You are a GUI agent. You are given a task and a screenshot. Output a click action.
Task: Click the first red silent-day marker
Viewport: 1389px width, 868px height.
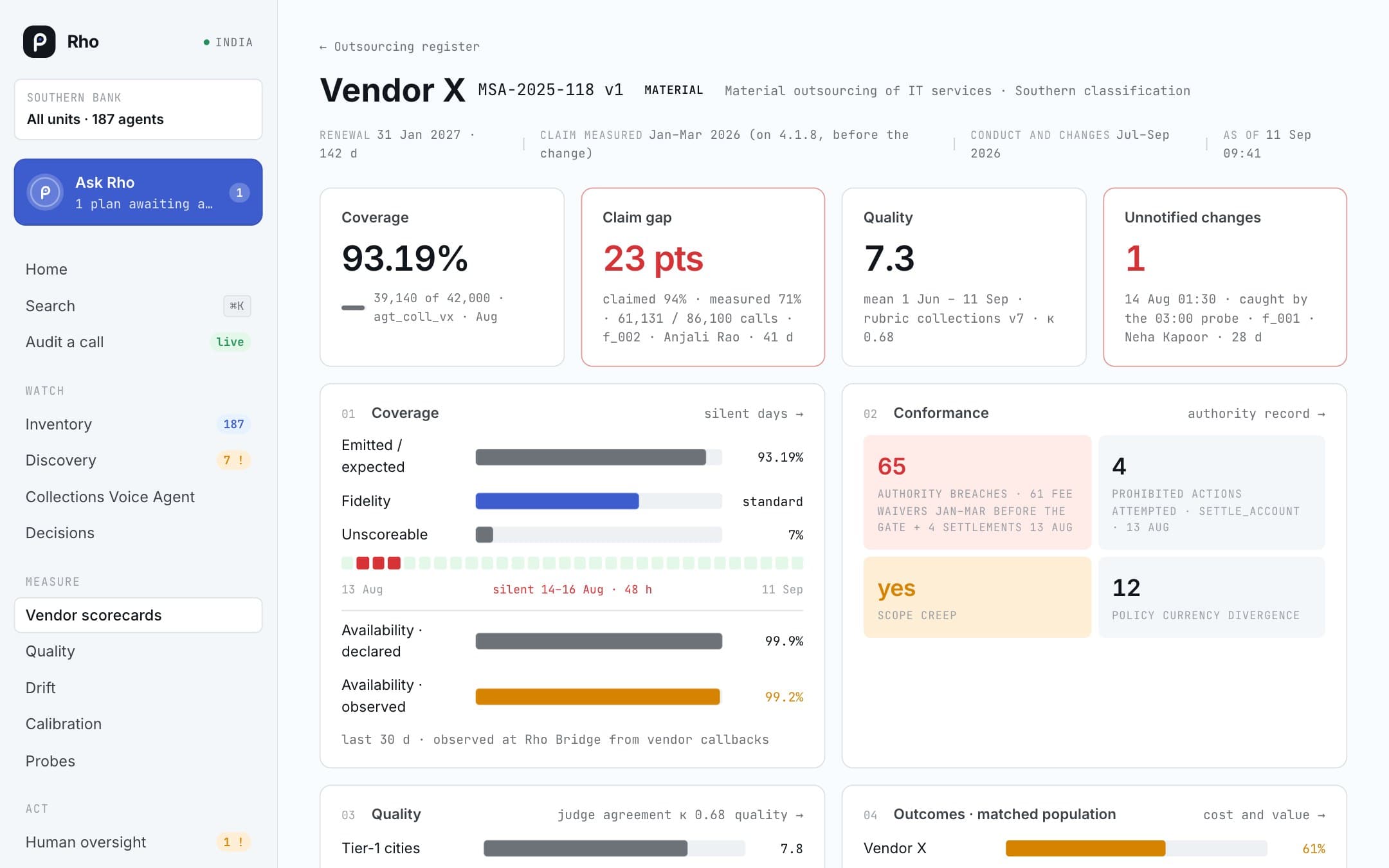363,563
